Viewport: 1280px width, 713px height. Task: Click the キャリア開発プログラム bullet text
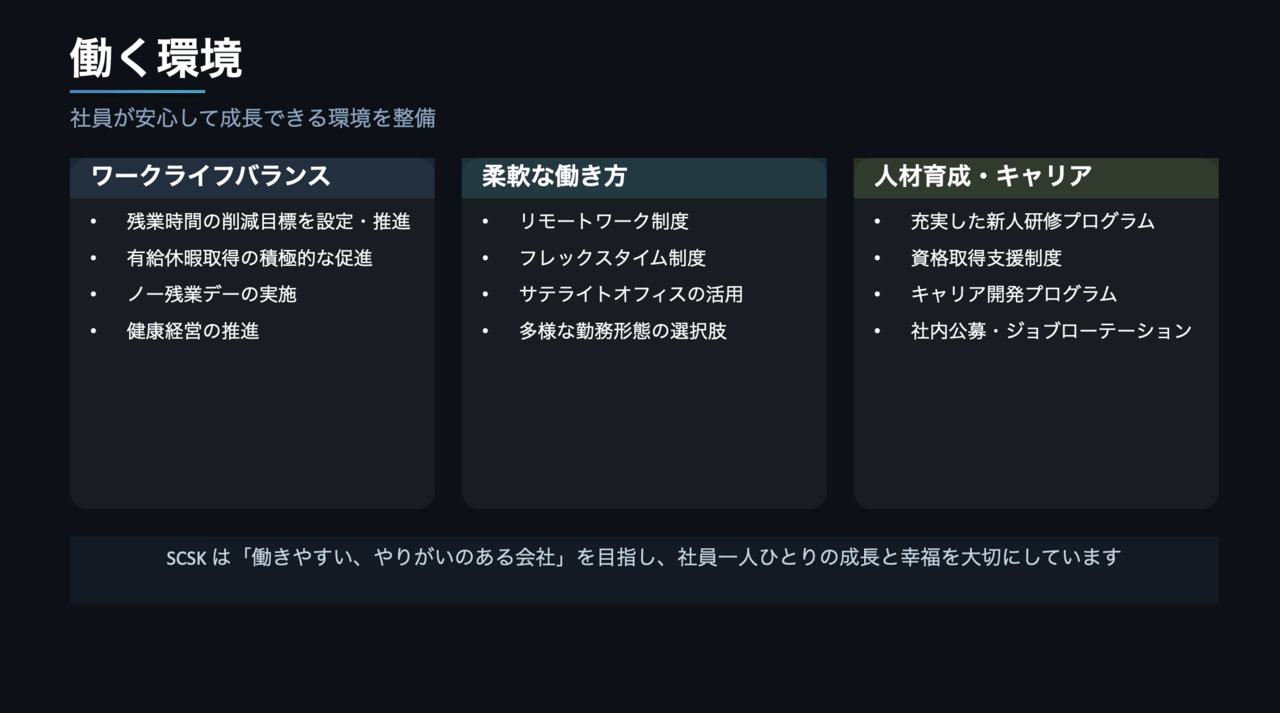(1014, 294)
